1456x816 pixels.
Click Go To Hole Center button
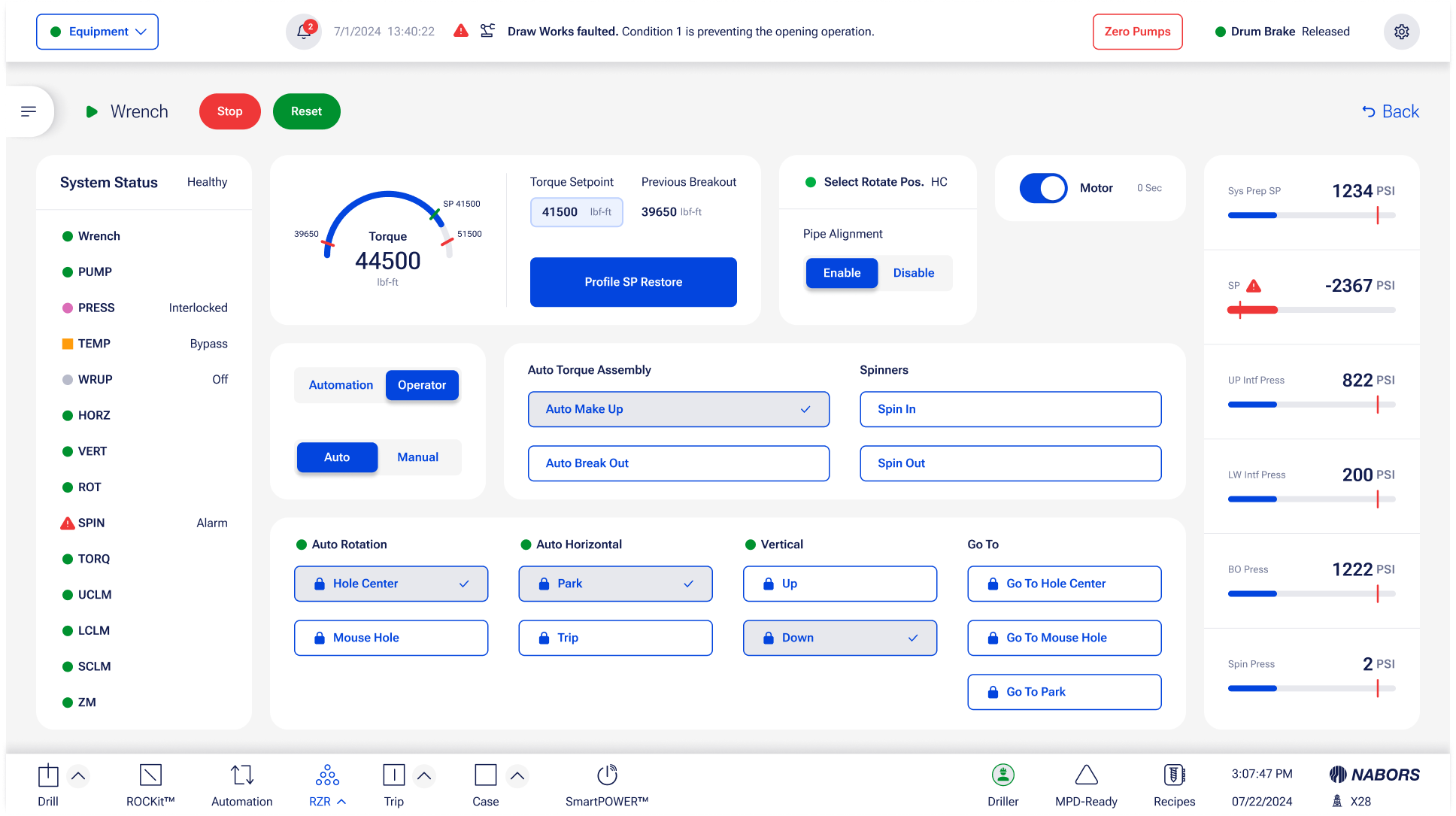click(x=1064, y=584)
